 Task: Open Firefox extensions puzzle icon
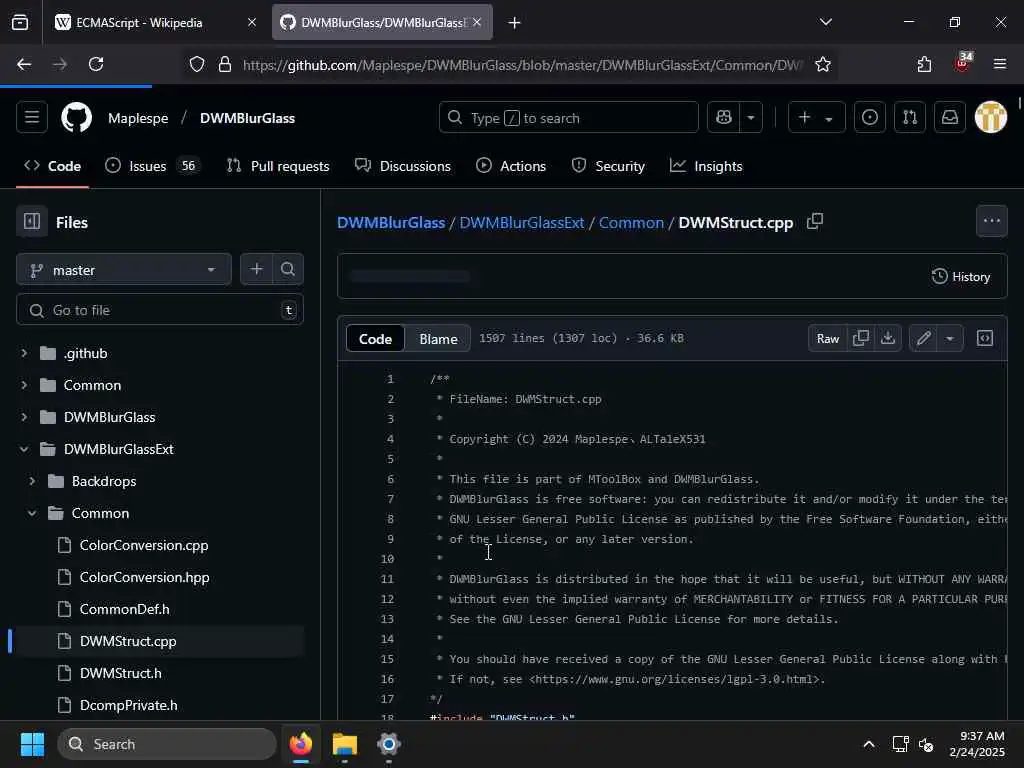(x=924, y=64)
